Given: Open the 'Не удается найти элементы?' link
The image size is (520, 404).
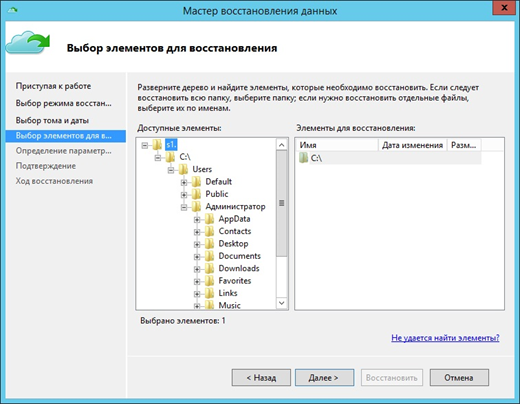Looking at the screenshot, I should pyautogui.click(x=445, y=338).
